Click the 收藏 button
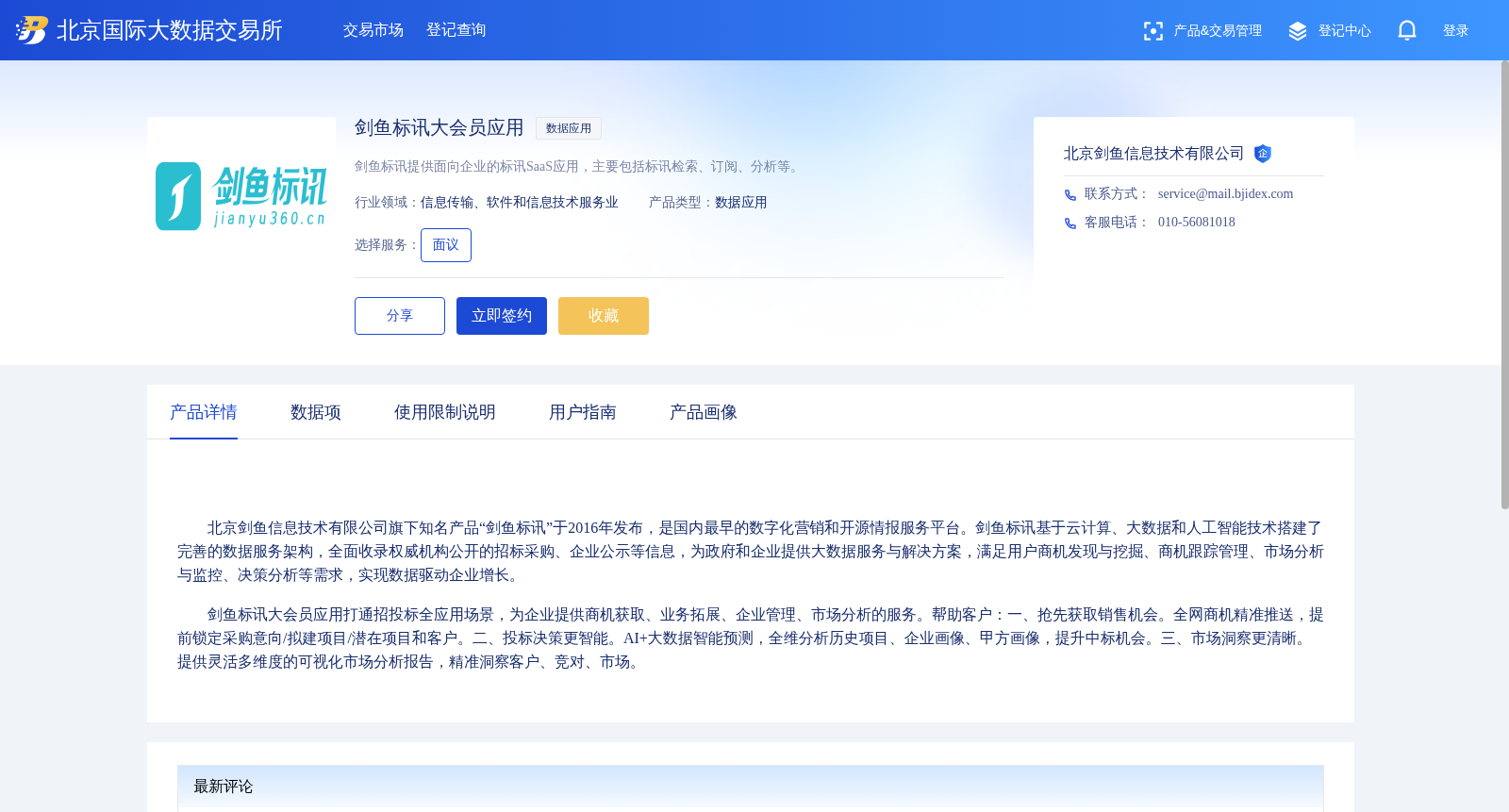Viewport: 1509px width, 812px height. (604, 316)
